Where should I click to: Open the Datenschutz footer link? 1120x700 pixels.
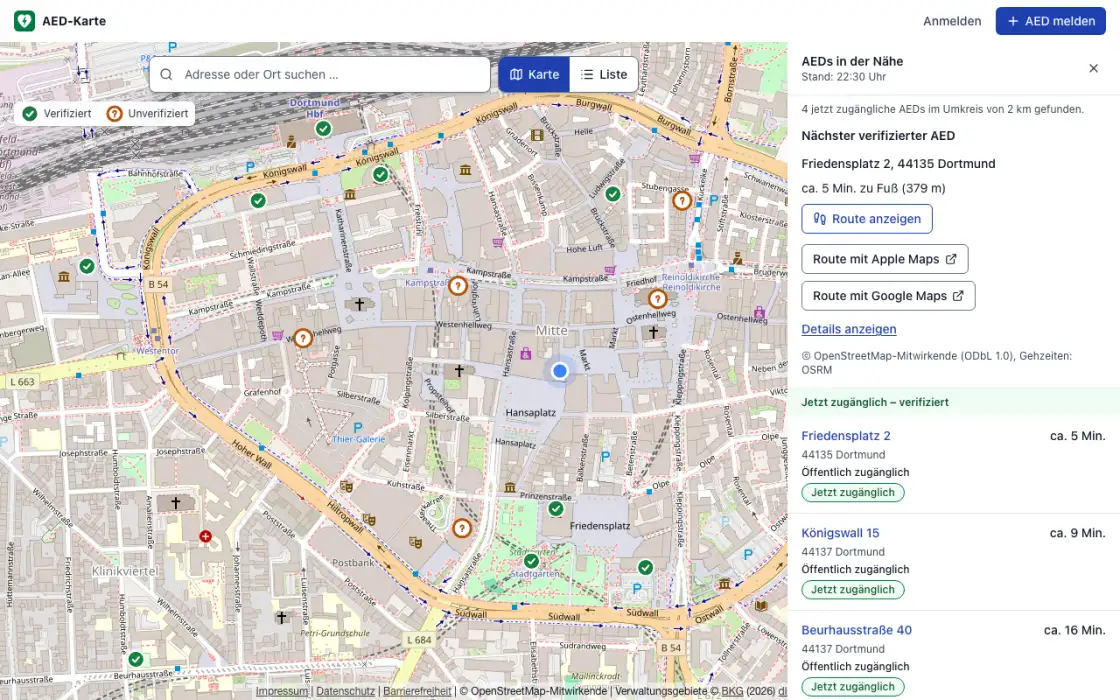tap(345, 691)
